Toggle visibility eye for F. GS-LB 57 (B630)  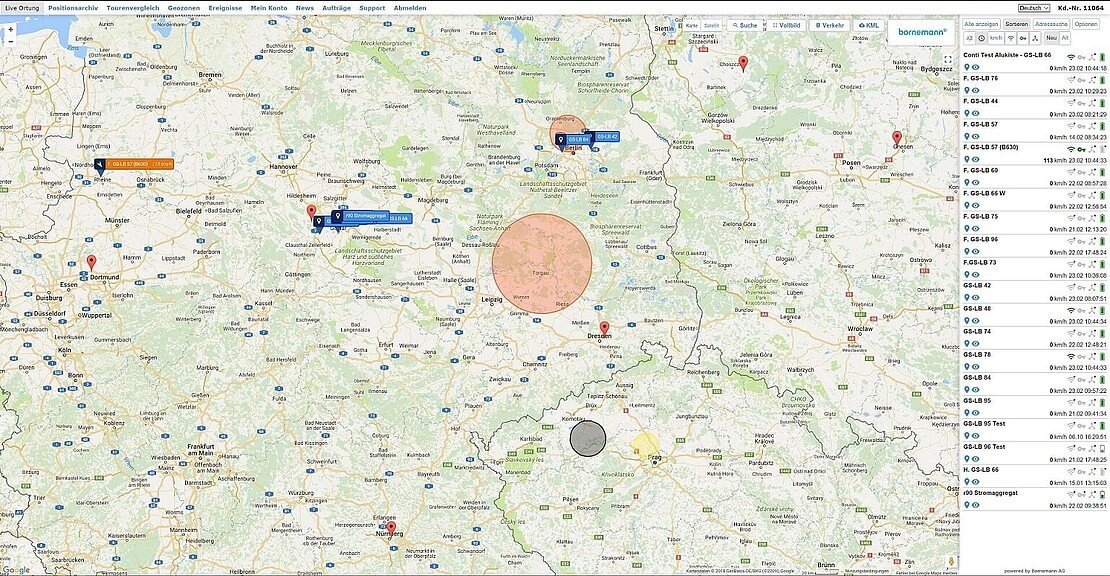[x=975, y=159]
